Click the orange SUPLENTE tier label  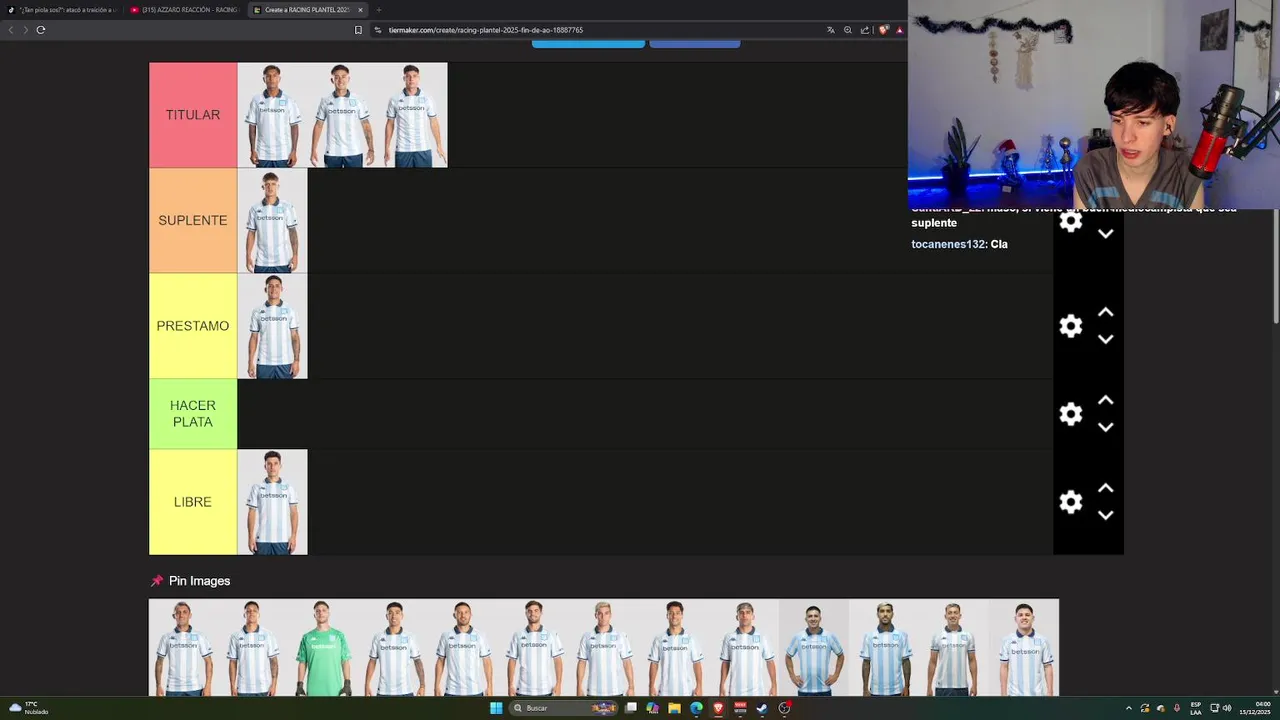[193, 220]
